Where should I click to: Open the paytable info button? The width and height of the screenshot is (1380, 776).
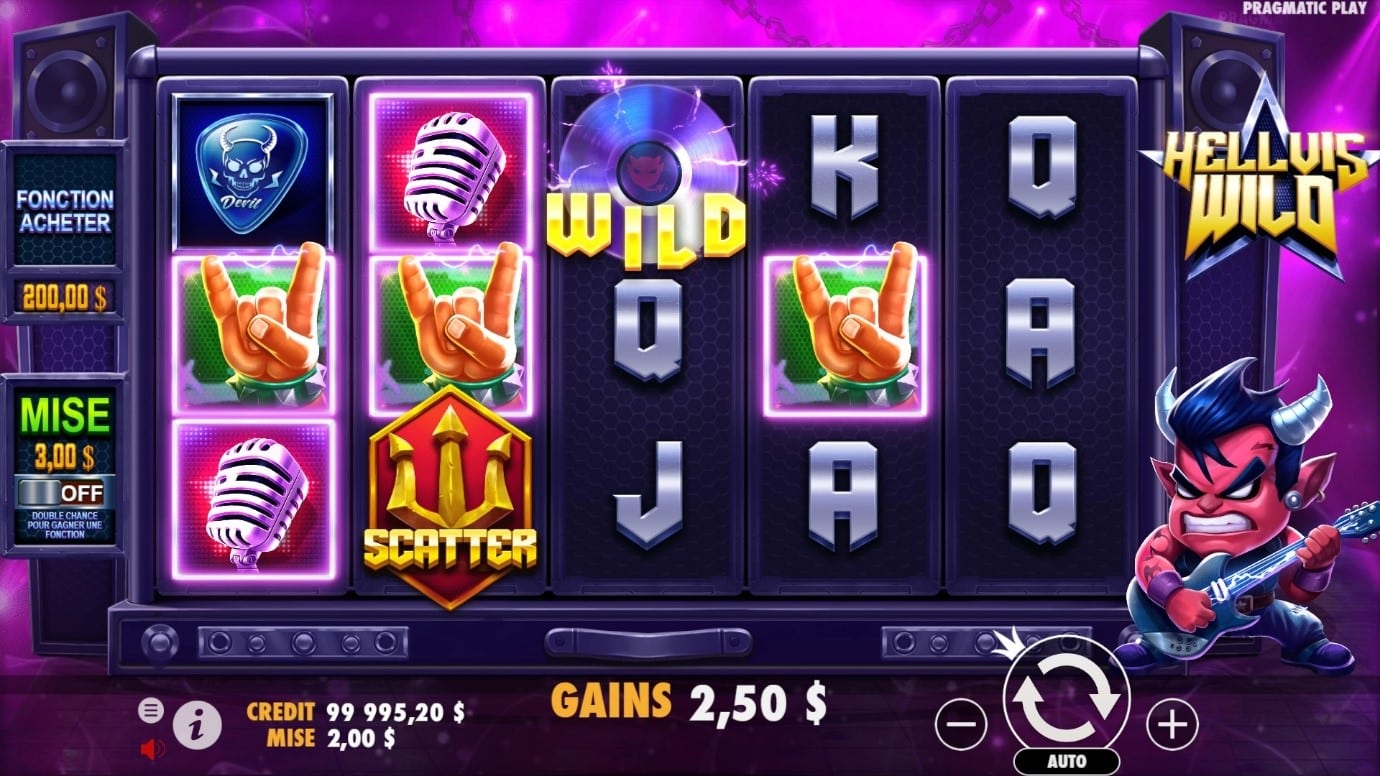click(x=197, y=726)
